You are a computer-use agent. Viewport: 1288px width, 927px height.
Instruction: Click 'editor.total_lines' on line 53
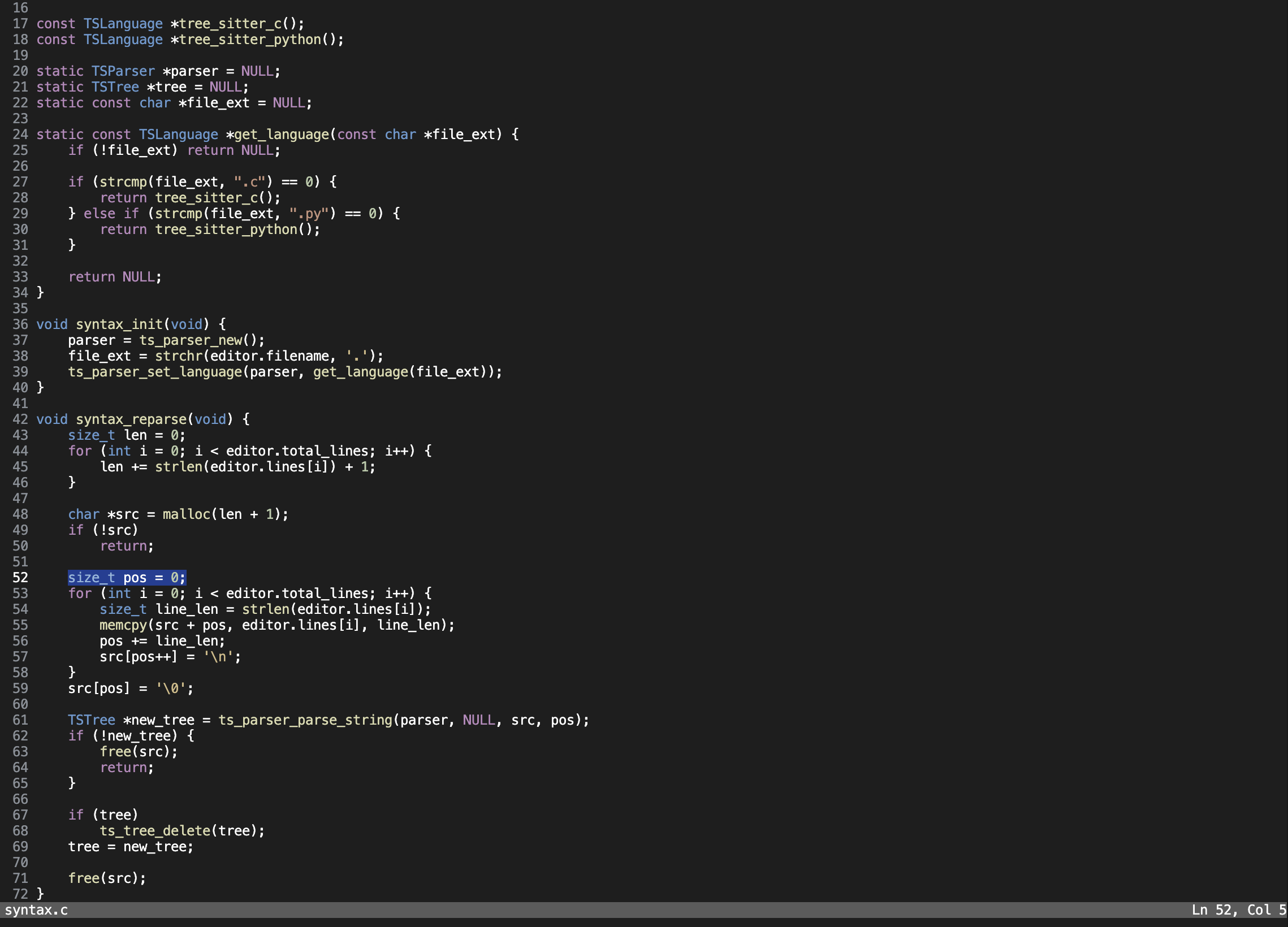pos(297,593)
